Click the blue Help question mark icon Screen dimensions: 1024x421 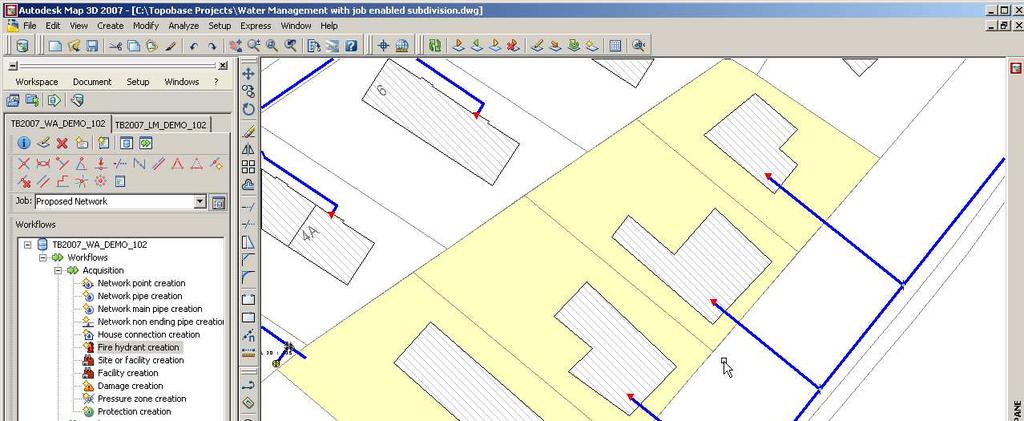point(351,46)
